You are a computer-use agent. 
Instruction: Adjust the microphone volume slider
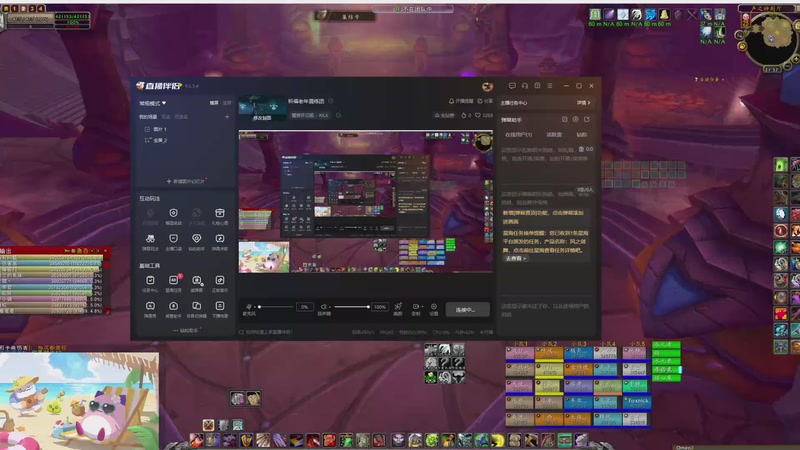coord(276,307)
